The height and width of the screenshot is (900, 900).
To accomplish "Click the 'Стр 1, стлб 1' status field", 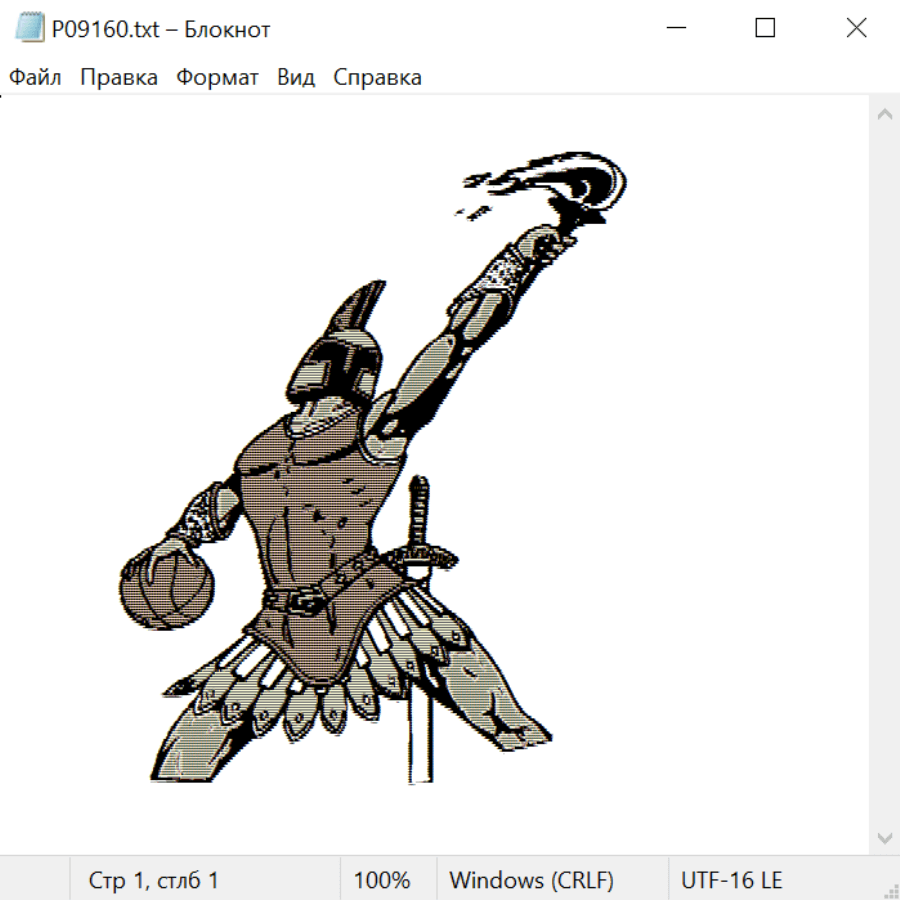I will (x=154, y=880).
